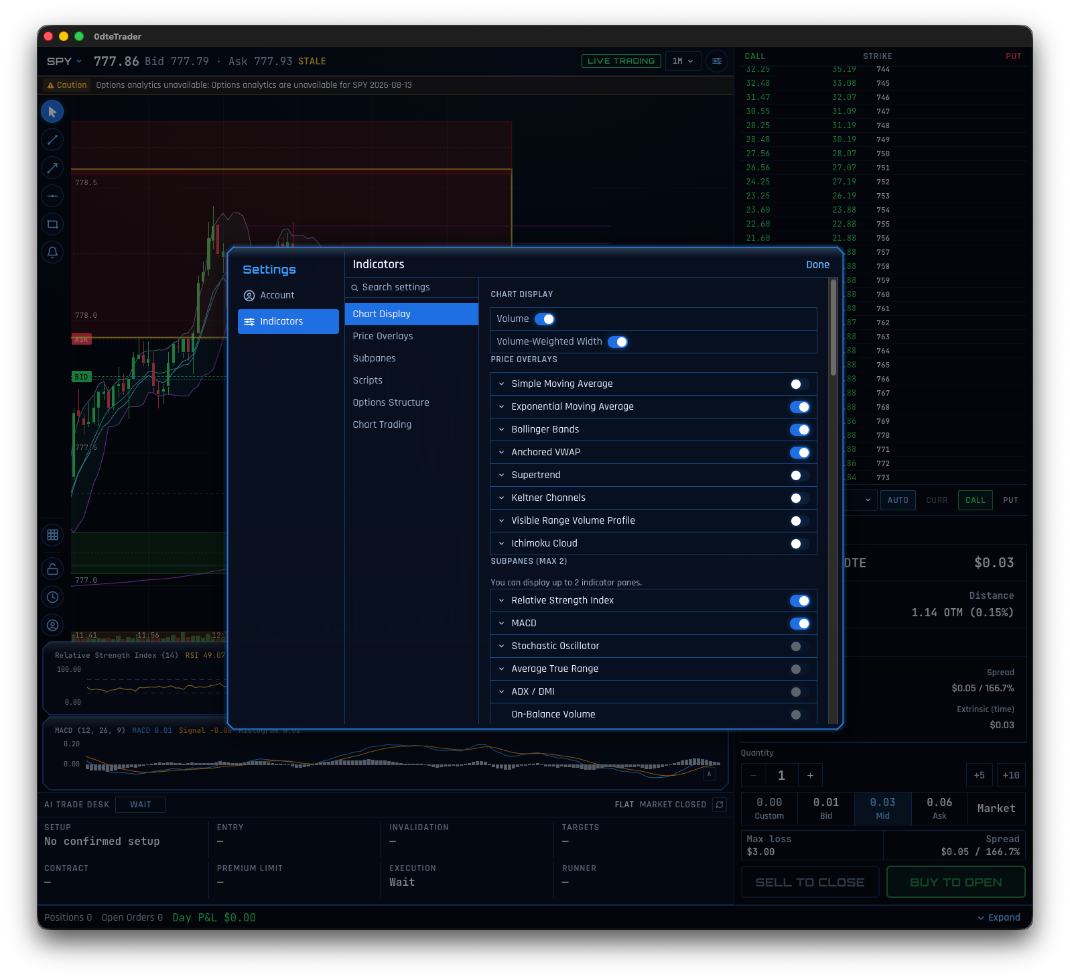Disable the MACD subpane toggle
1070x979 pixels.
(x=800, y=624)
